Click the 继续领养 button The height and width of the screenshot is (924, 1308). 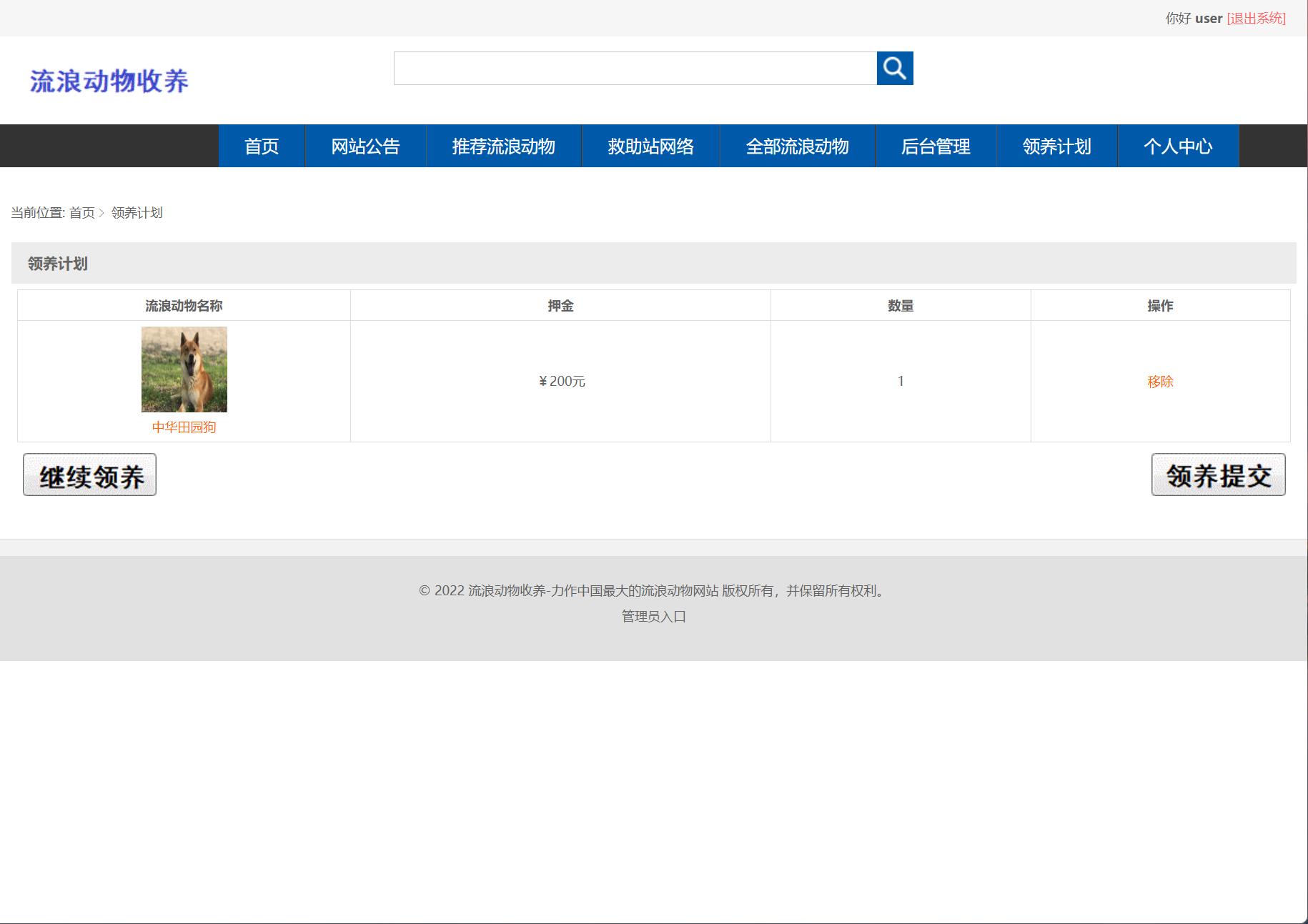point(89,474)
